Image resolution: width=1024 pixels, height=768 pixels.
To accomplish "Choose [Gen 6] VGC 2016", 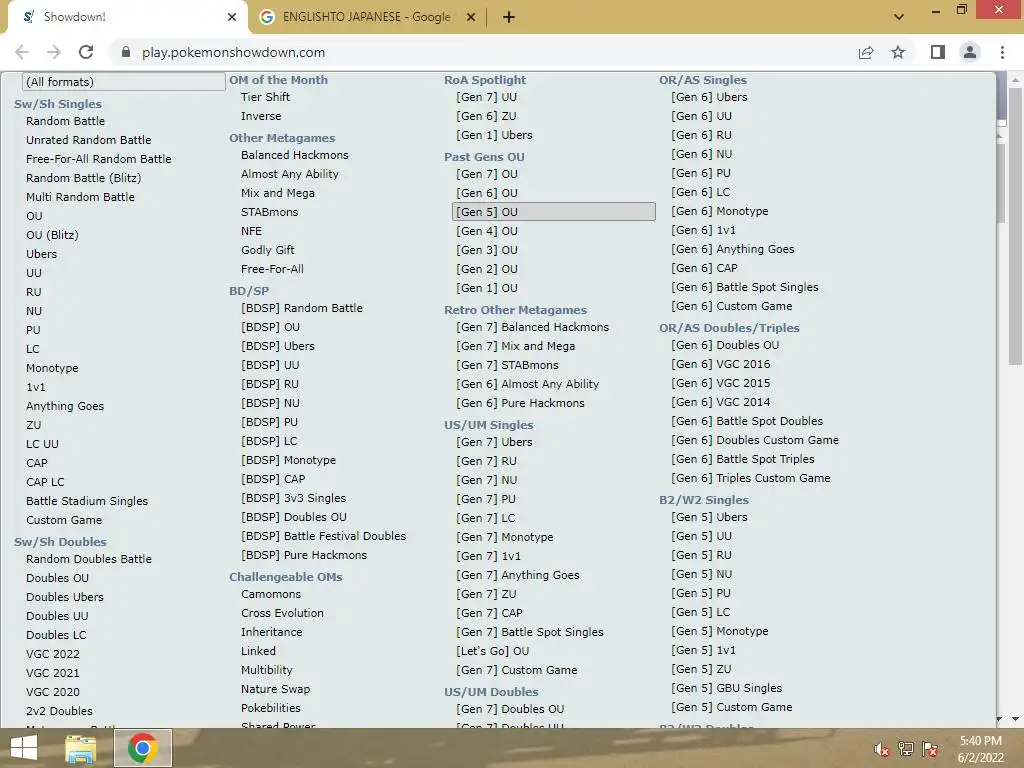I will tap(720, 364).
